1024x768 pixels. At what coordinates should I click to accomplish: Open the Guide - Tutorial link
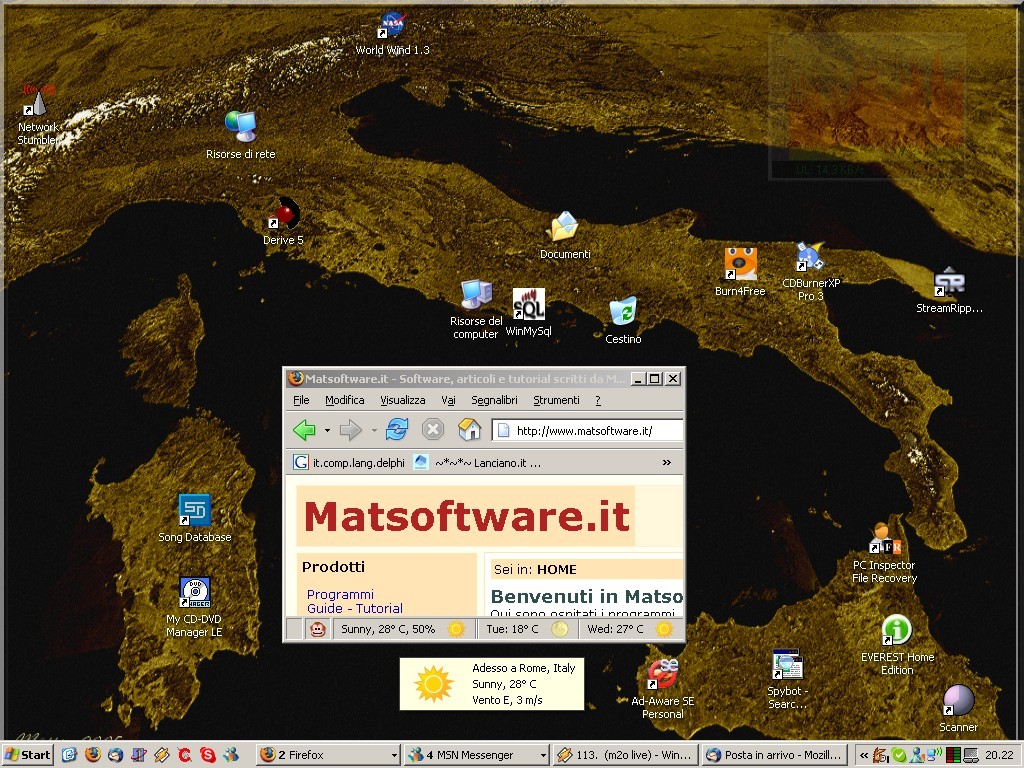tap(355, 608)
